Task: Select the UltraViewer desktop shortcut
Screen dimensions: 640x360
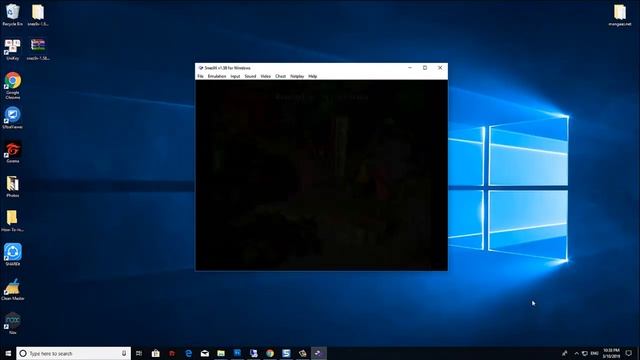Action: [x=12, y=118]
